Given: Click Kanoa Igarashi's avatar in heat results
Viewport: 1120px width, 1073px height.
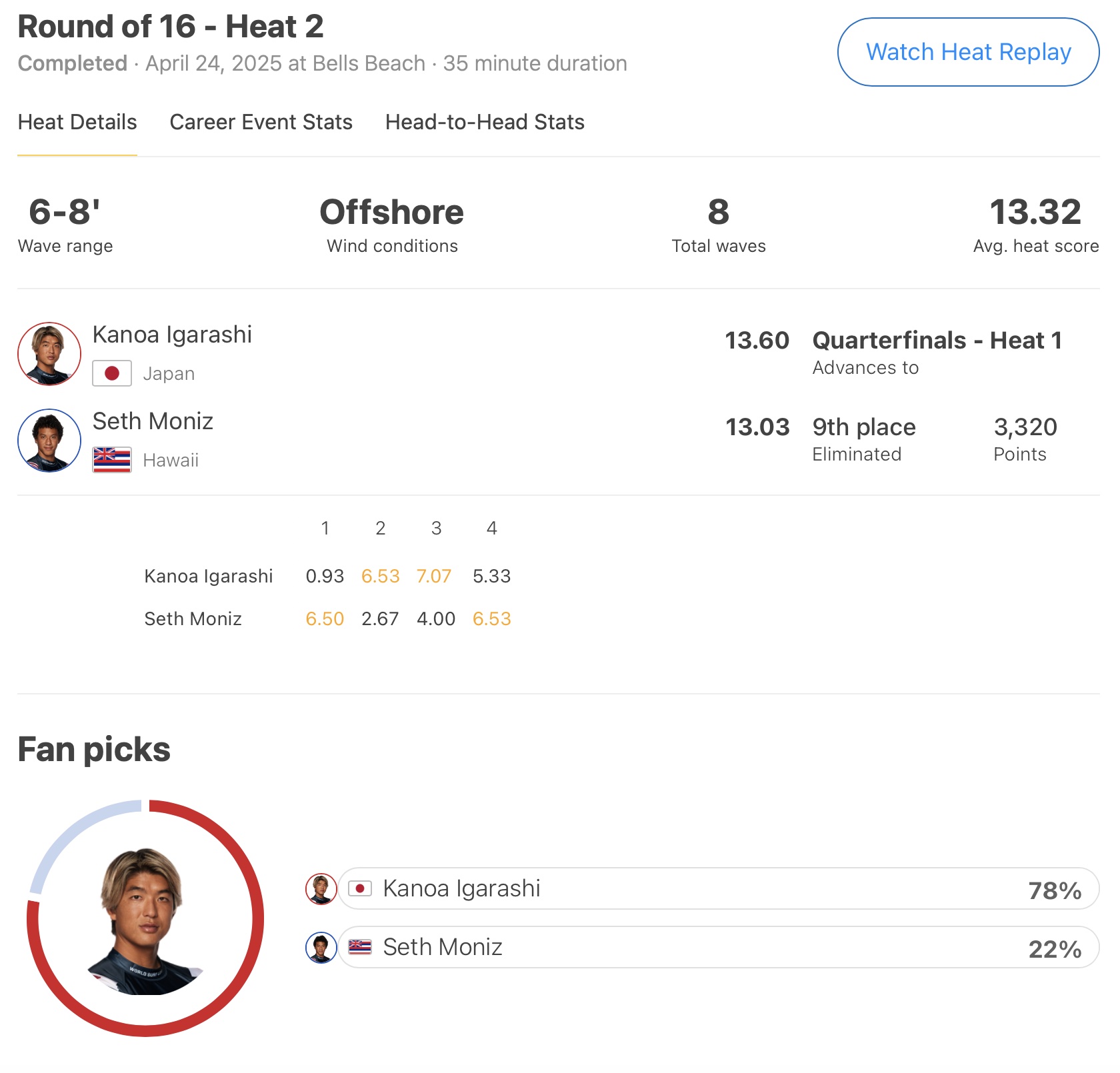Looking at the screenshot, I should (x=49, y=354).
